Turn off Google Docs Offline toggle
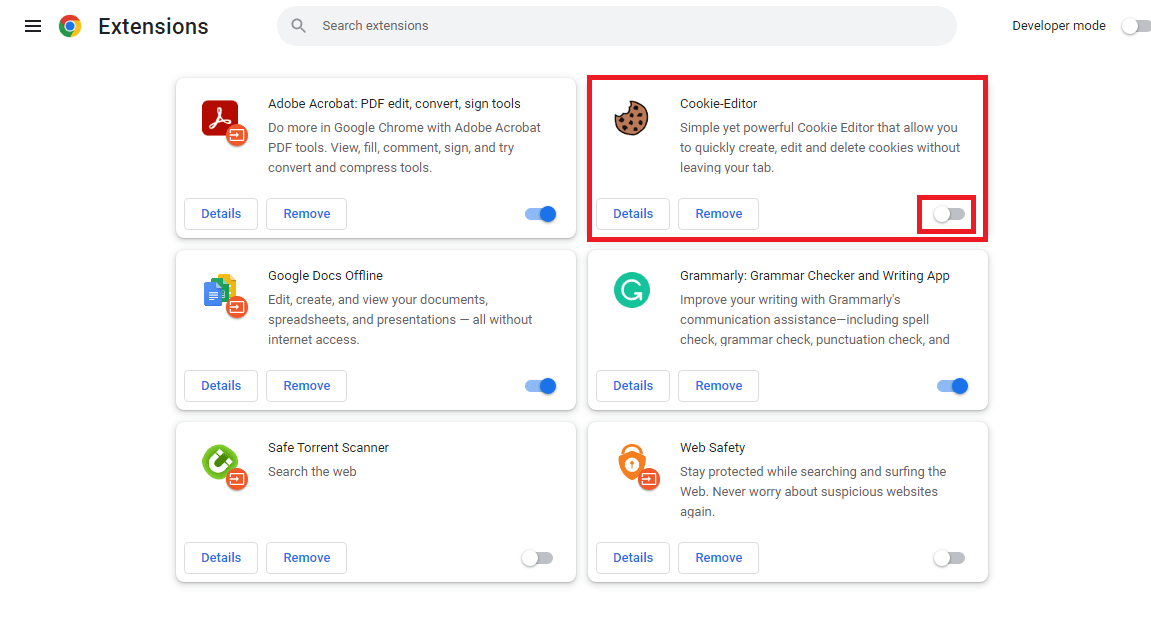The image size is (1151, 625). coord(541,386)
